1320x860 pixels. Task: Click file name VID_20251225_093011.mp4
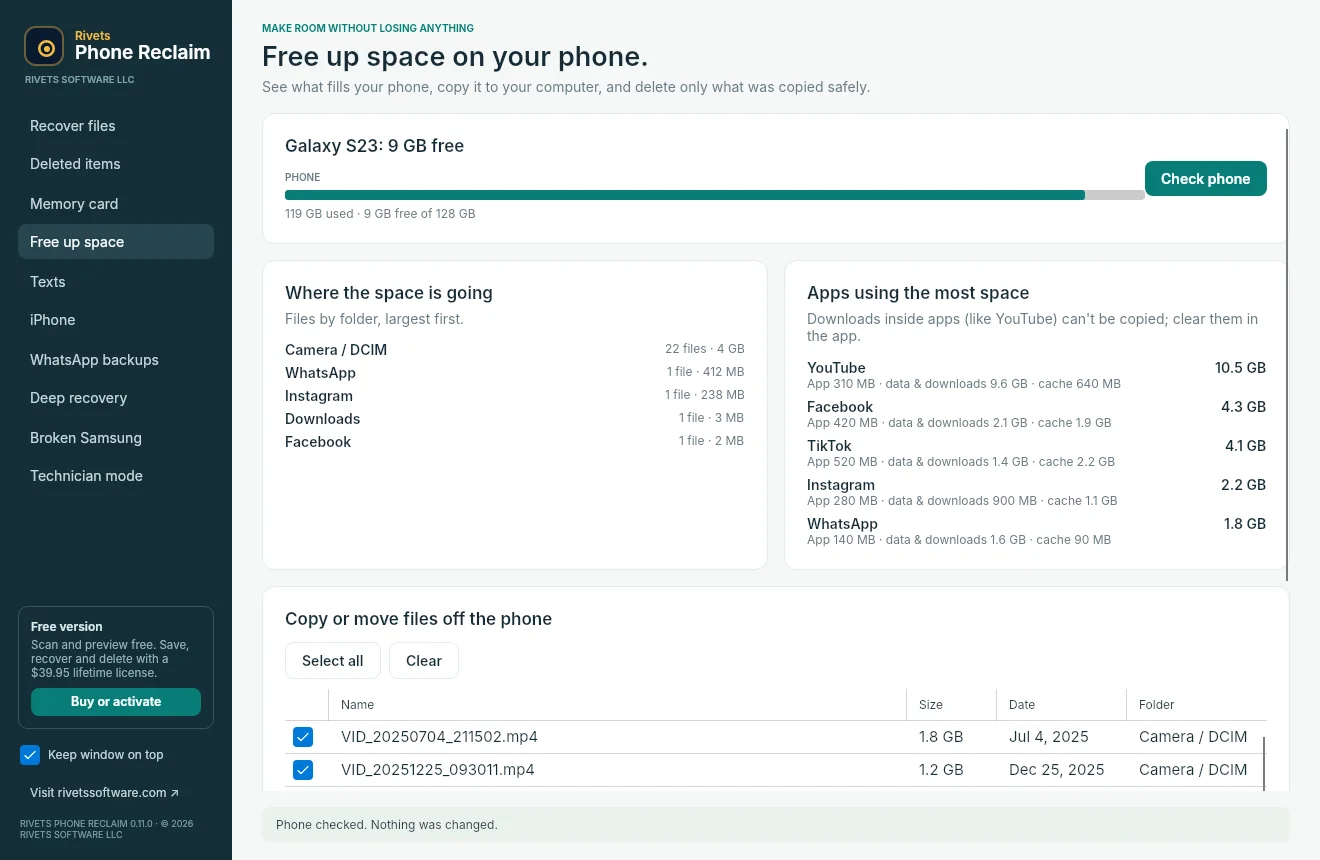(x=438, y=770)
